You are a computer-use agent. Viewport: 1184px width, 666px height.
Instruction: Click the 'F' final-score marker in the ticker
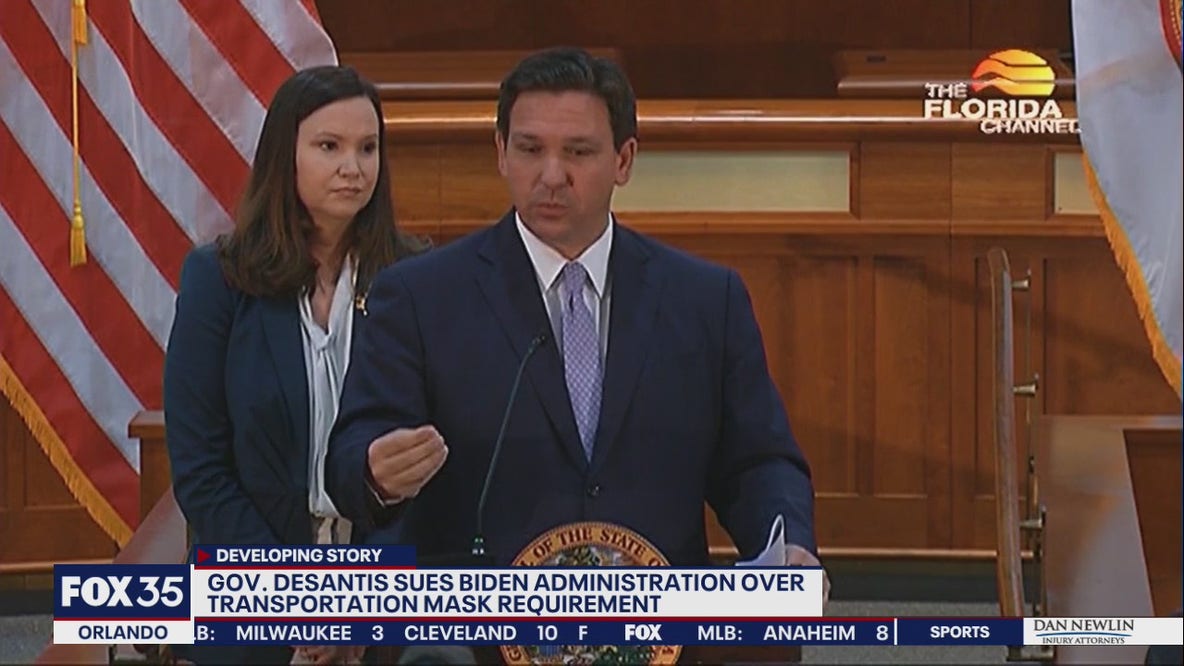pos(582,633)
